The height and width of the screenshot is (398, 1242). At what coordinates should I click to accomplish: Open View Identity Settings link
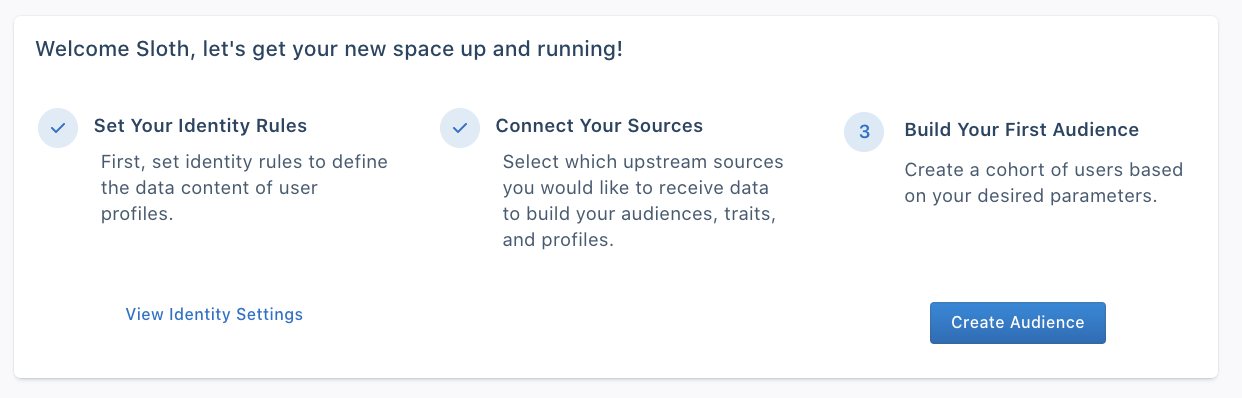(x=214, y=314)
